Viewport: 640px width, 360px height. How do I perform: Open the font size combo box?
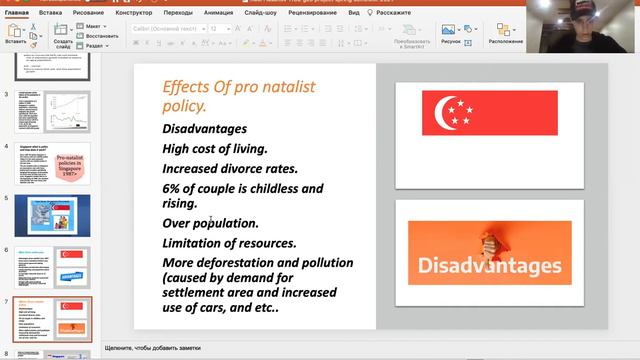(220, 29)
